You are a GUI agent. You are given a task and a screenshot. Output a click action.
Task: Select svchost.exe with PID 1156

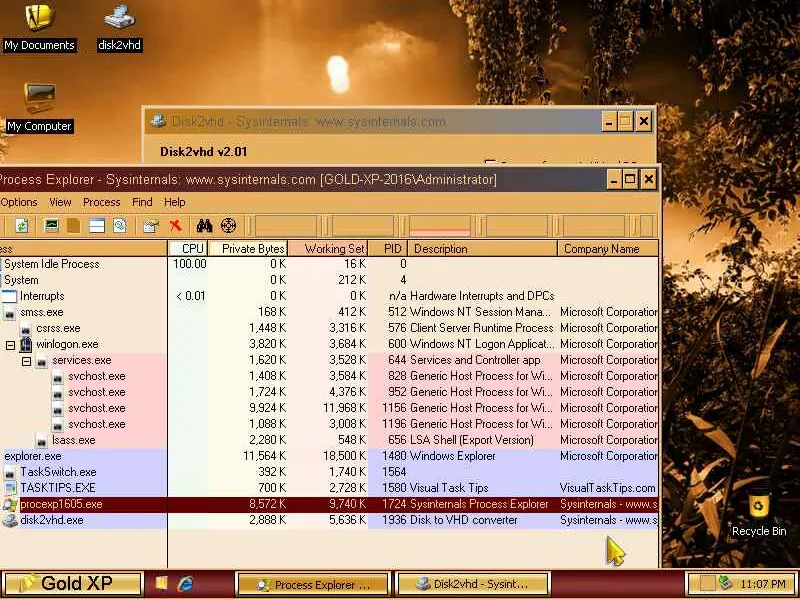pos(329,408)
